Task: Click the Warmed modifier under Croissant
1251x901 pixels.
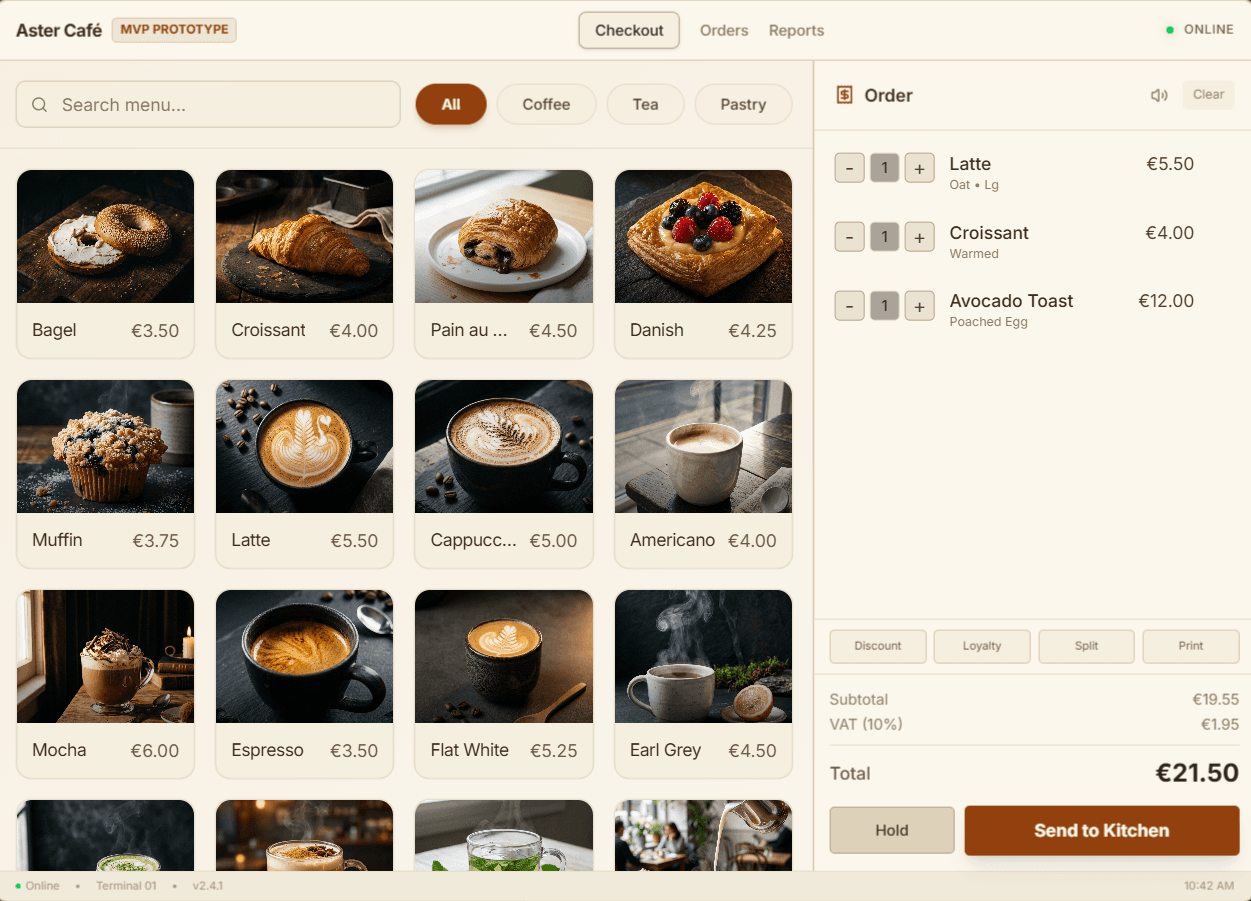Action: point(974,254)
